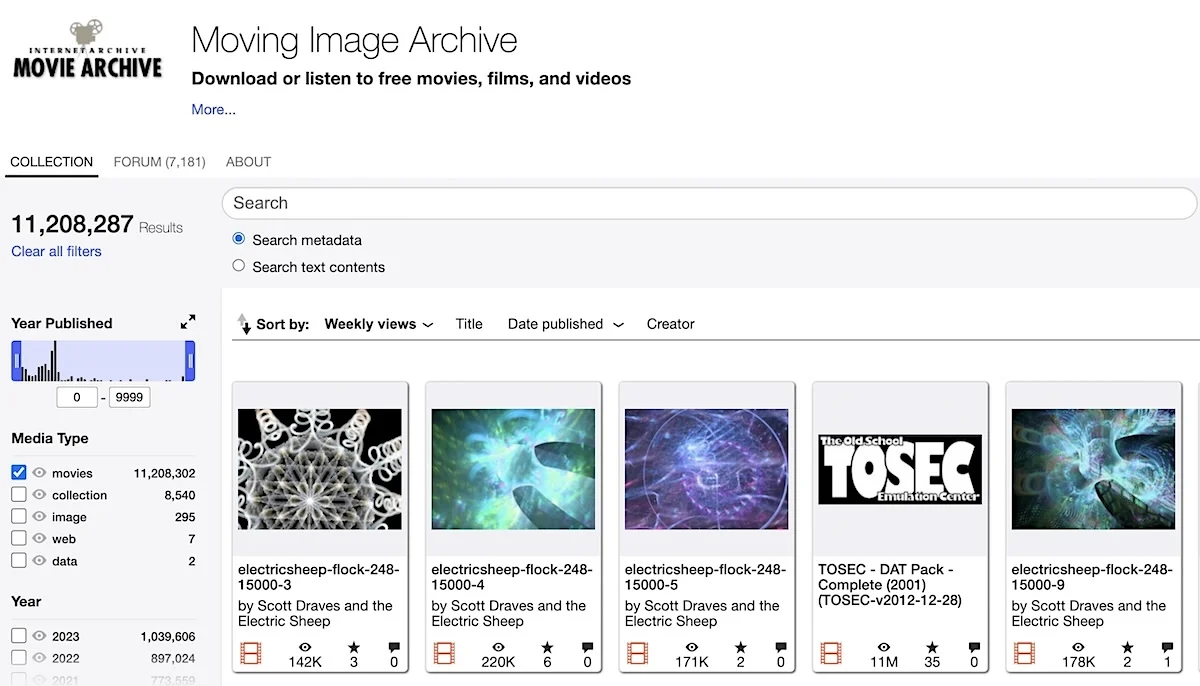Open the Weekly views sort dropdown

[x=379, y=324]
